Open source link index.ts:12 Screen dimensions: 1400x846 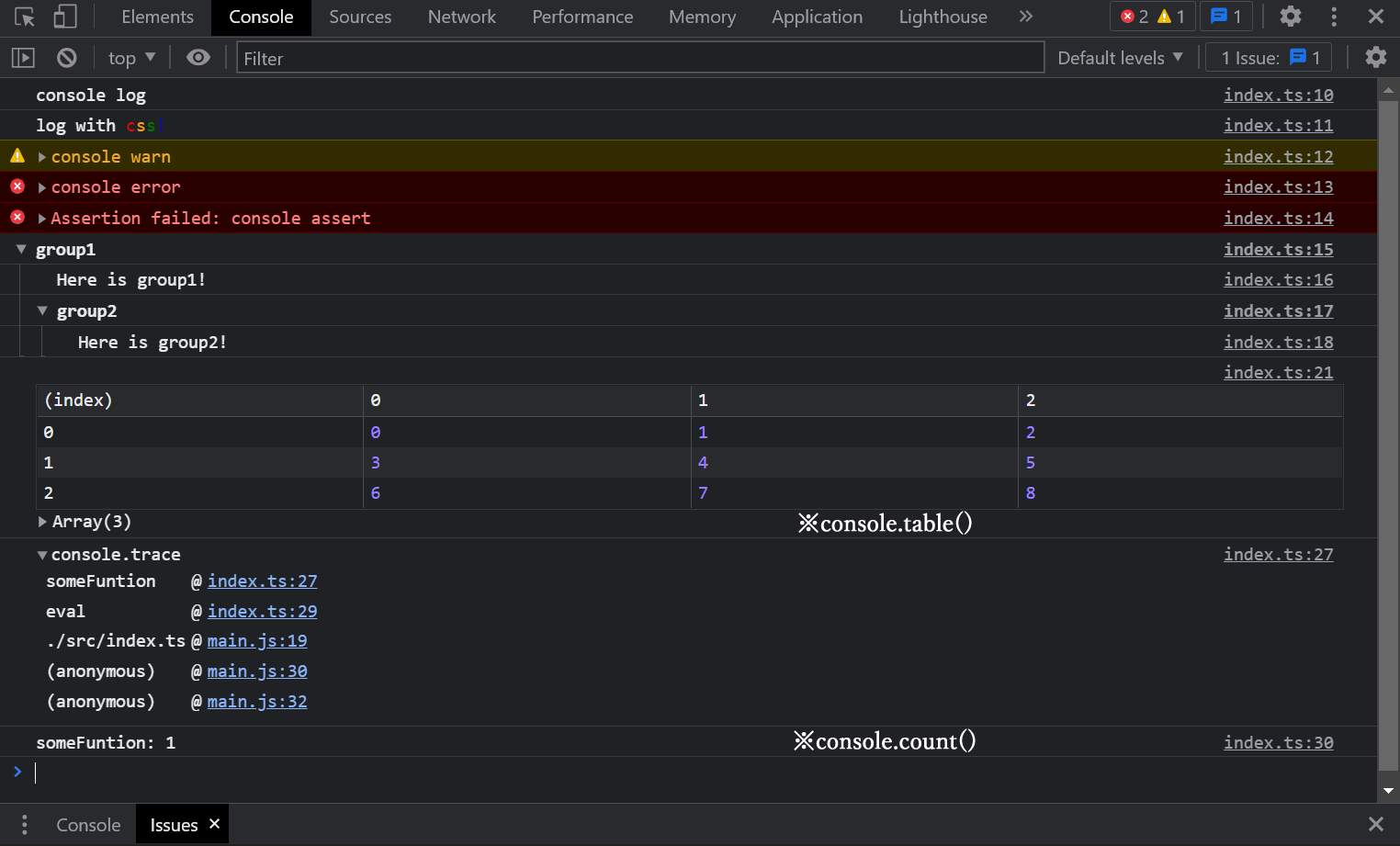click(x=1278, y=156)
